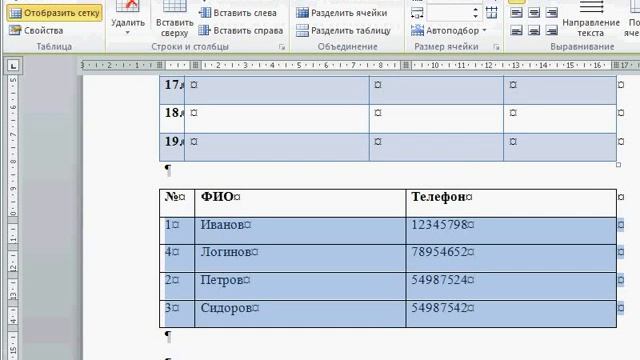Viewport: 640px width, 360px height.
Task: Click phone number 12345798
Action: click(439, 224)
